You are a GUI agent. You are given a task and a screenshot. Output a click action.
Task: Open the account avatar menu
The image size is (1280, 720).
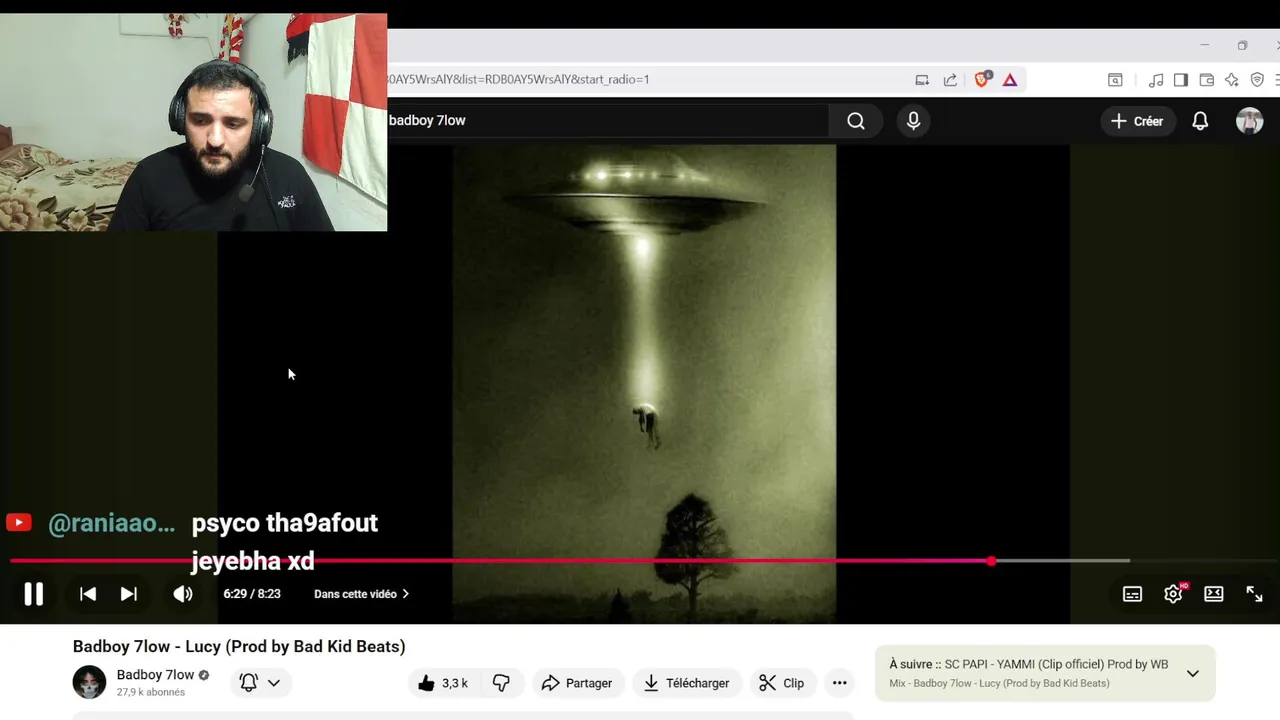click(1250, 121)
